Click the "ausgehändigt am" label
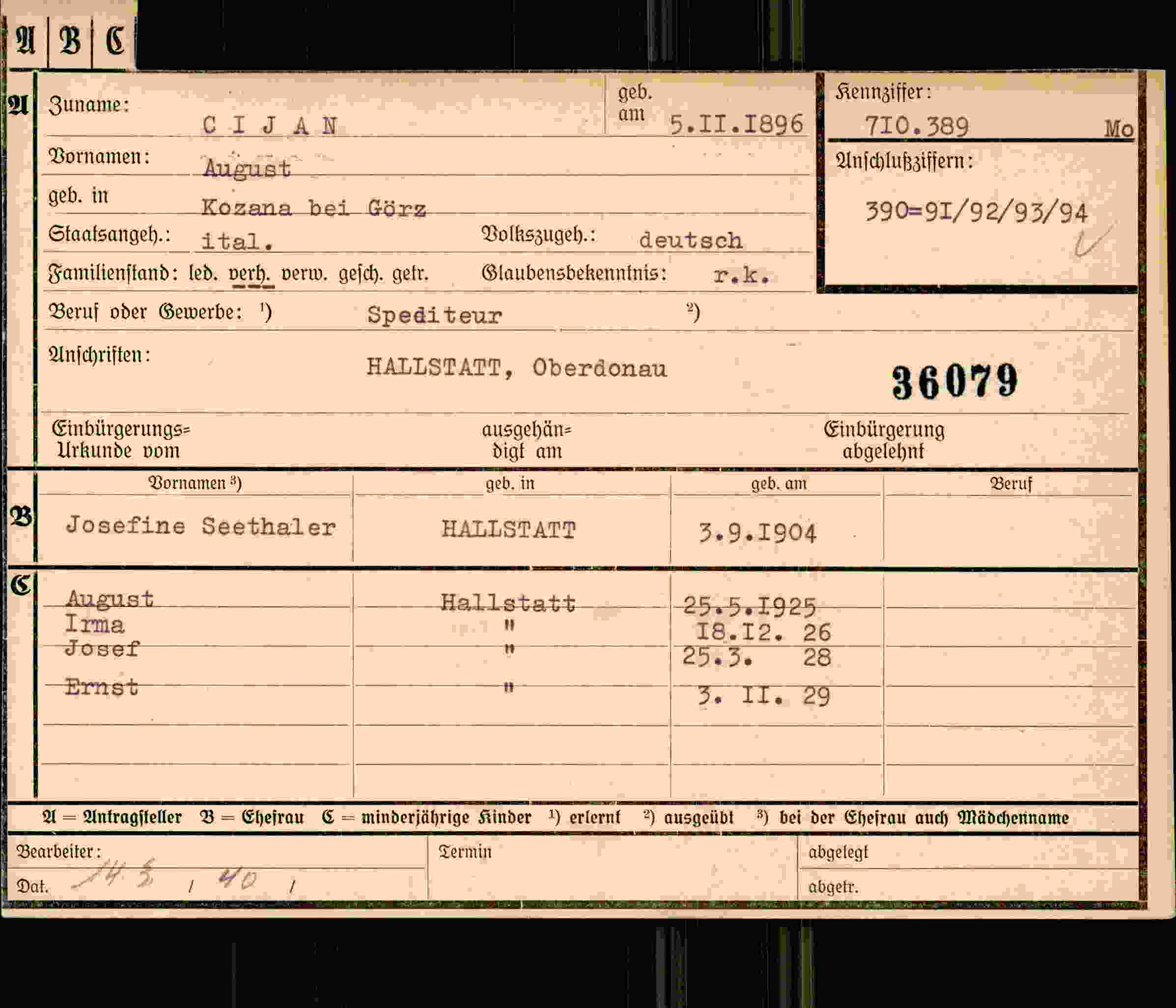Viewport: 1176px width, 1008px height. point(527,440)
